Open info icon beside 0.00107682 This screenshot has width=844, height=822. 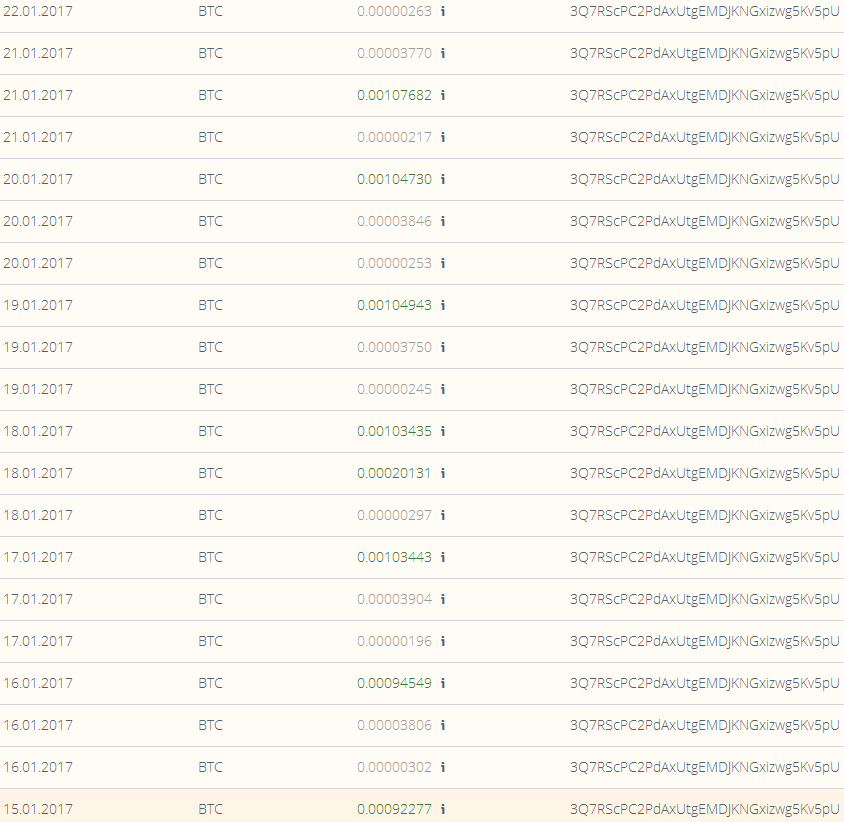[443, 95]
